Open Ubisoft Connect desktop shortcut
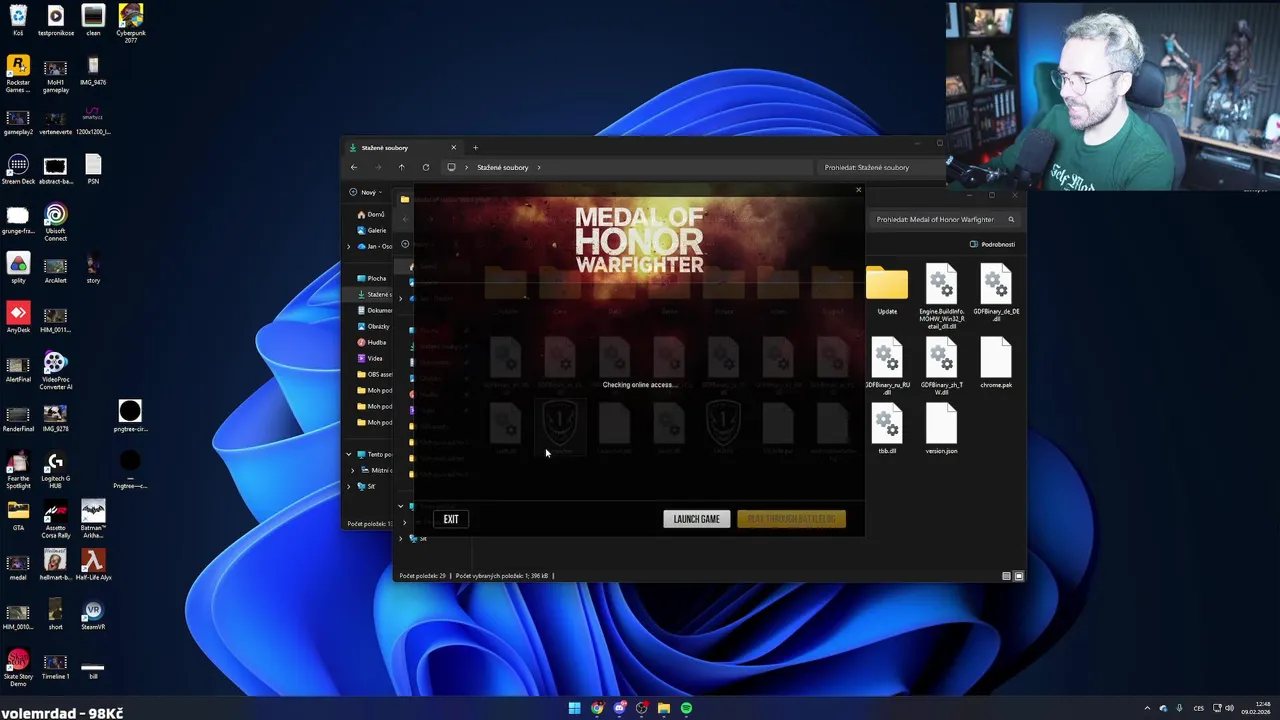Viewport: 1280px width, 720px height. 55,222
